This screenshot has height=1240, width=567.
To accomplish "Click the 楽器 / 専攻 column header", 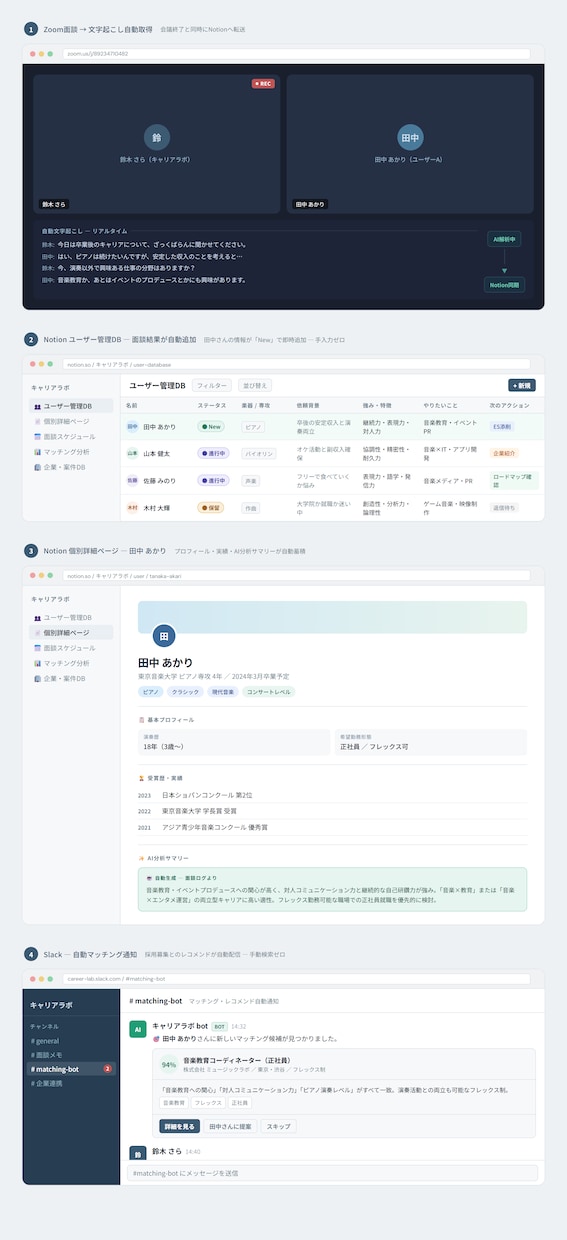I will click(x=256, y=405).
